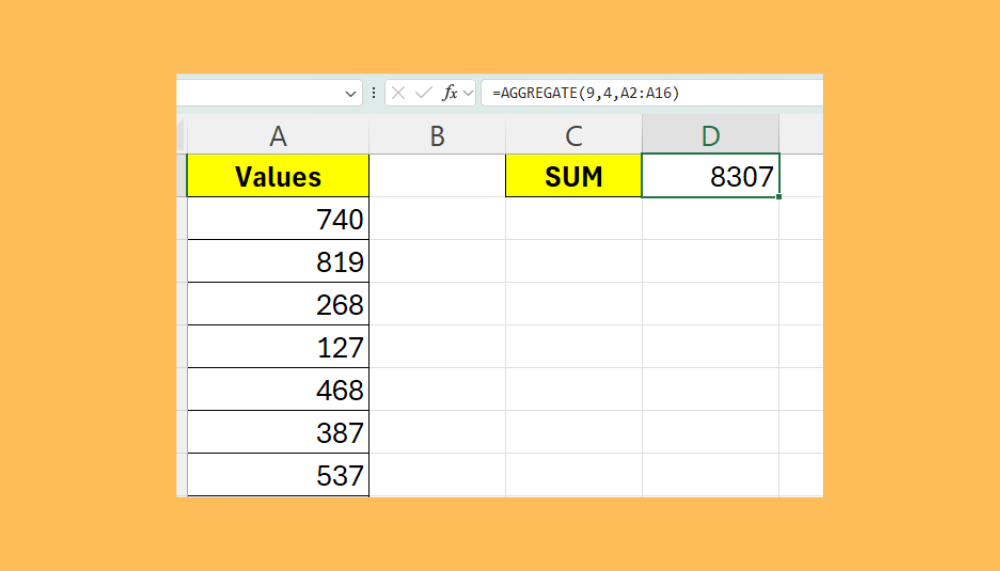This screenshot has width=1000, height=571.
Task: Select the cell containing 740
Action: 278,219
